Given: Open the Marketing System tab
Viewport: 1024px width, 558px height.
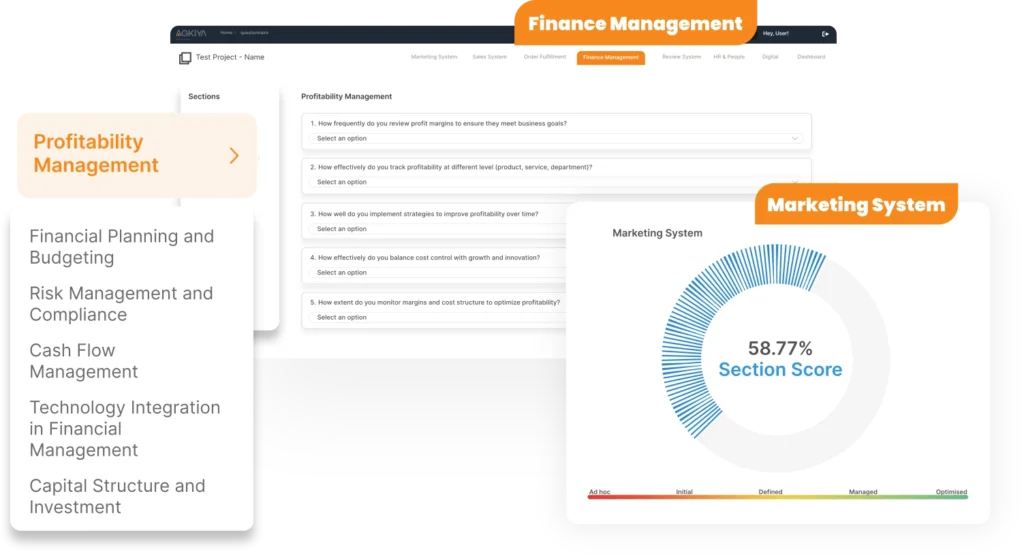Looking at the screenshot, I should pyautogui.click(x=434, y=57).
